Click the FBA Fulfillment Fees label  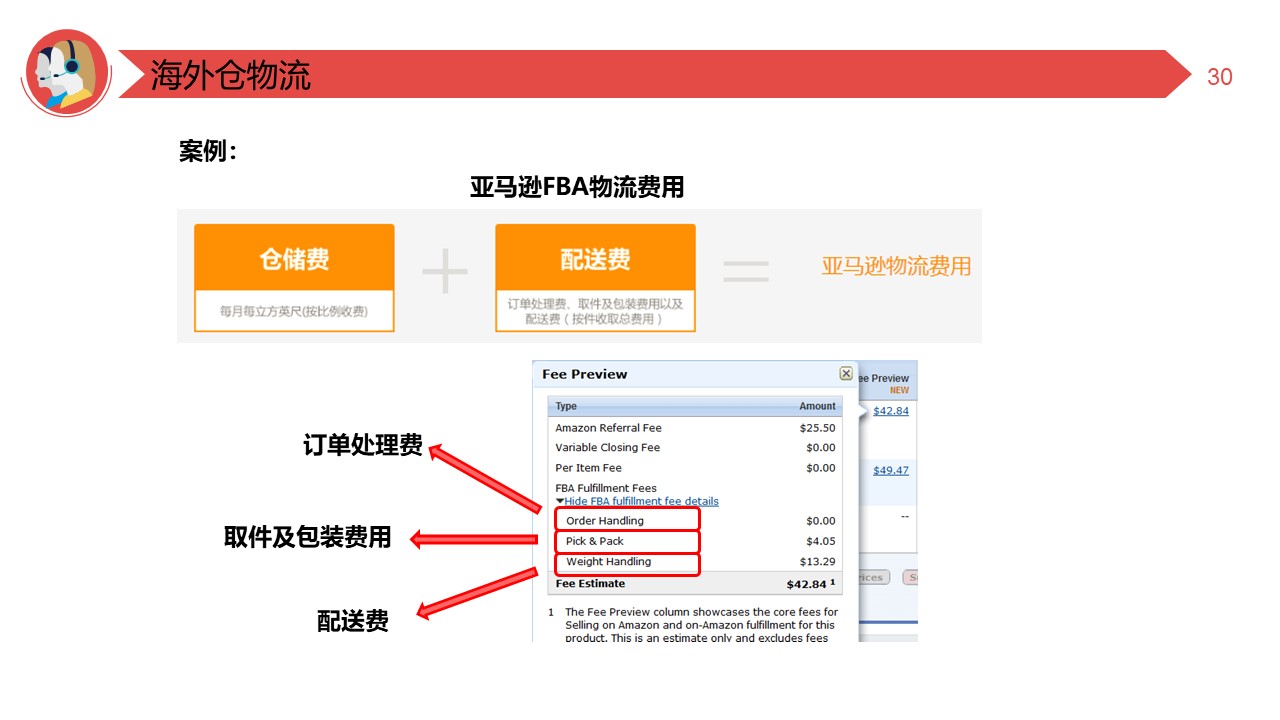click(606, 488)
